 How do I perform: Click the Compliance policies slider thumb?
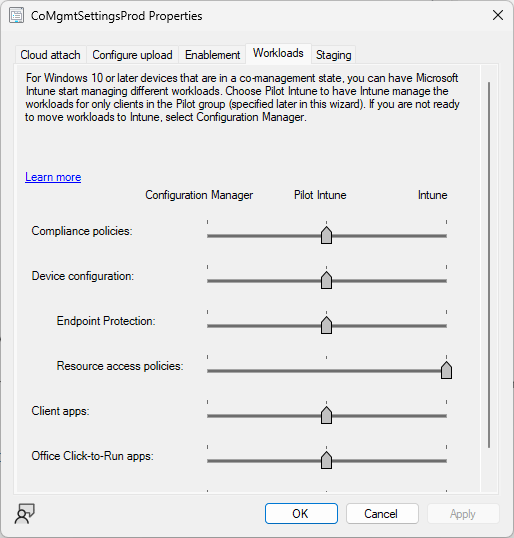click(326, 235)
